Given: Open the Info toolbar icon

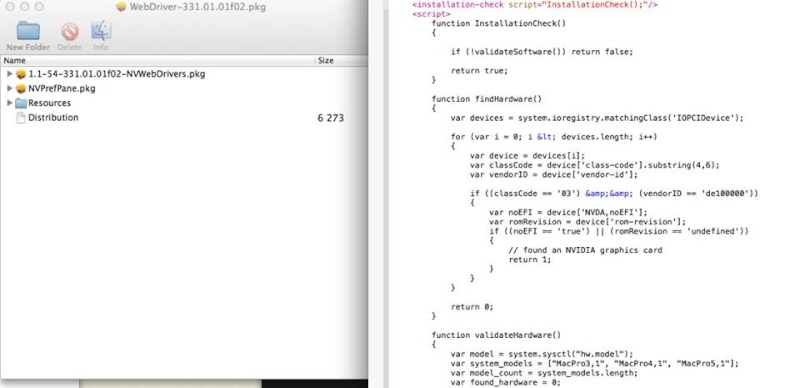Looking at the screenshot, I should (101, 31).
